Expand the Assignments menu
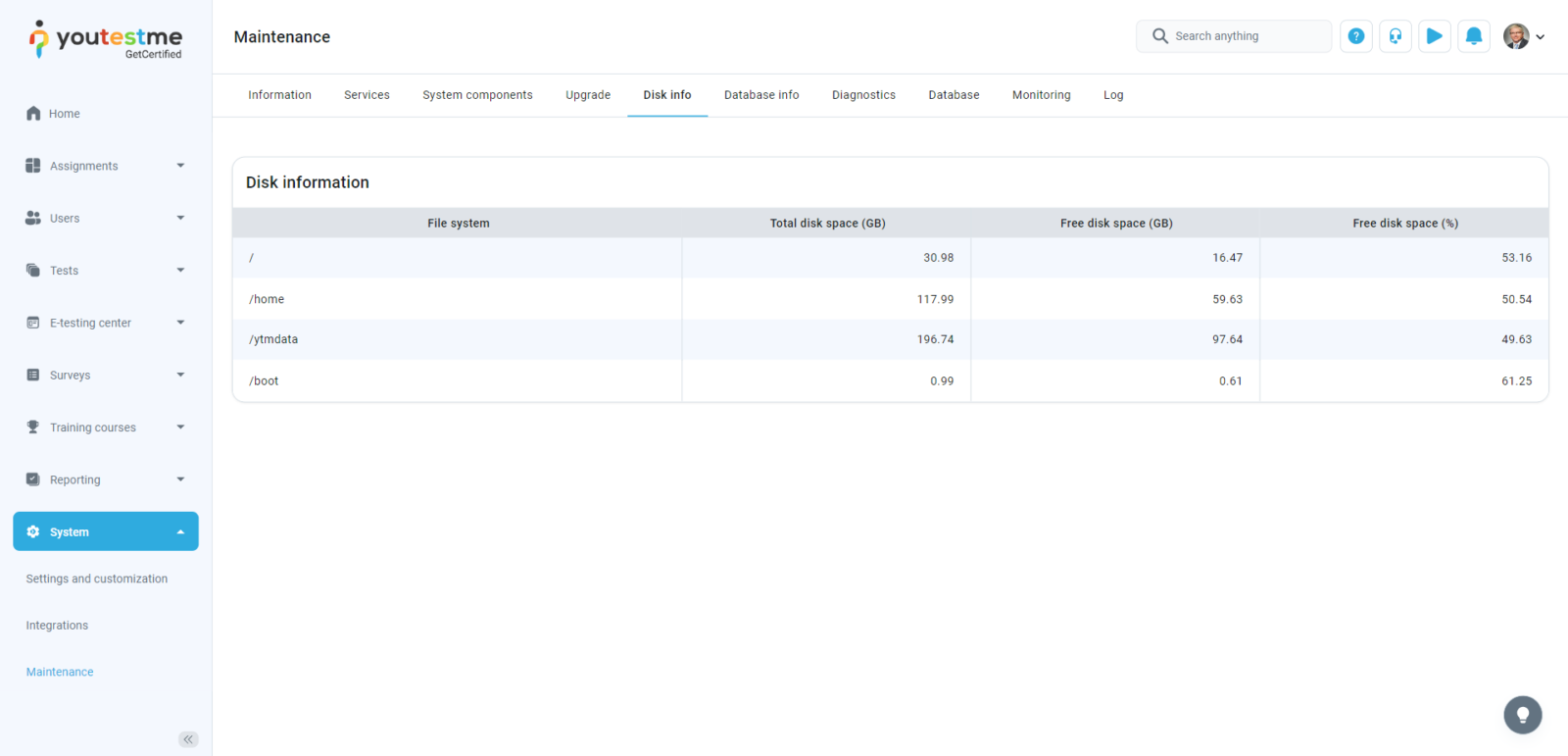 105,166
